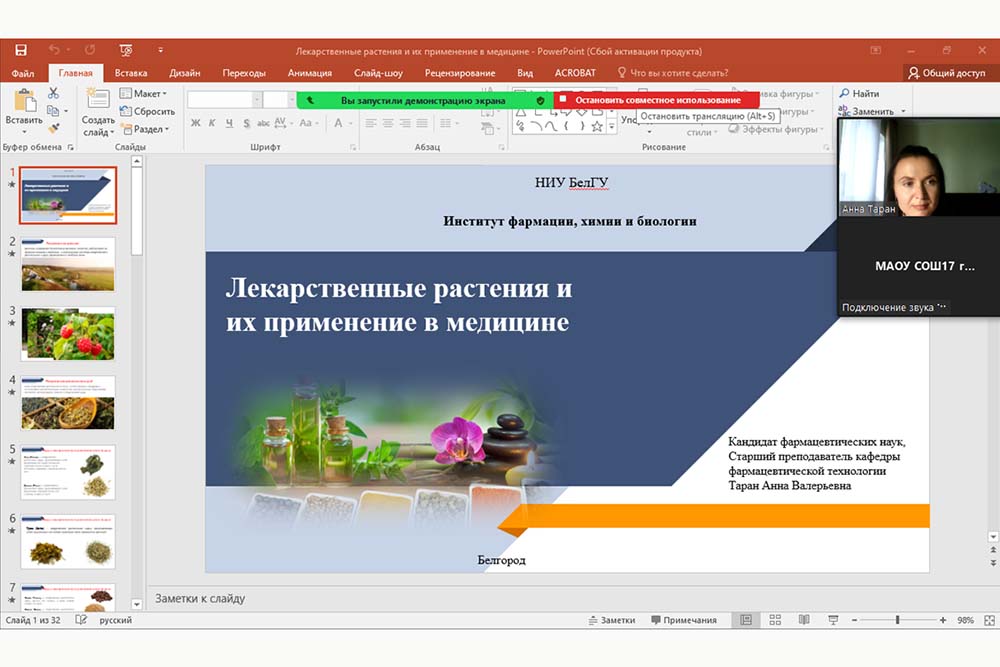Screen dimensions: 1000x667
Task: Open the Вставка ribbon tab
Action: pyautogui.click(x=131, y=73)
